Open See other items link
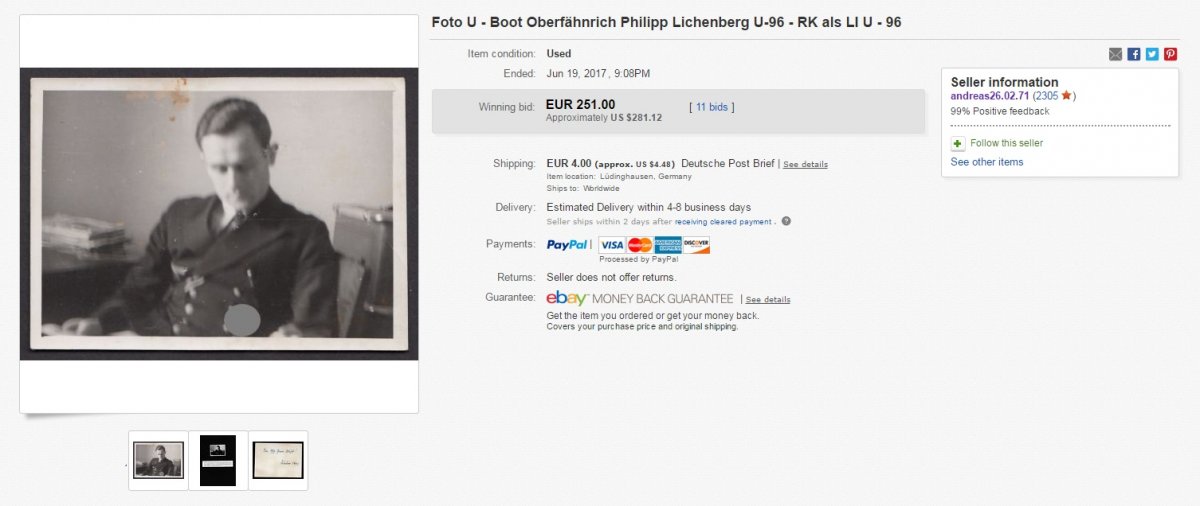The image size is (1200, 506). click(987, 162)
